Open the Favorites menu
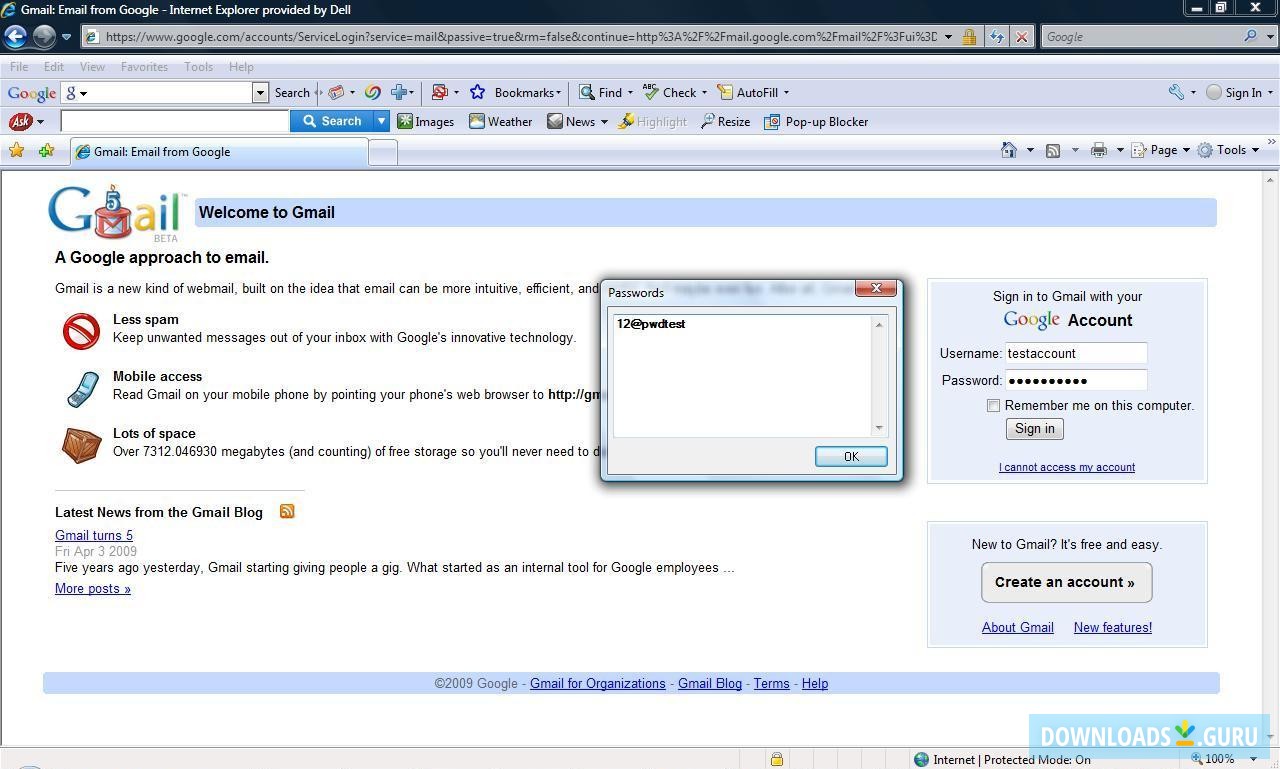This screenshot has height=769, width=1280. (144, 67)
